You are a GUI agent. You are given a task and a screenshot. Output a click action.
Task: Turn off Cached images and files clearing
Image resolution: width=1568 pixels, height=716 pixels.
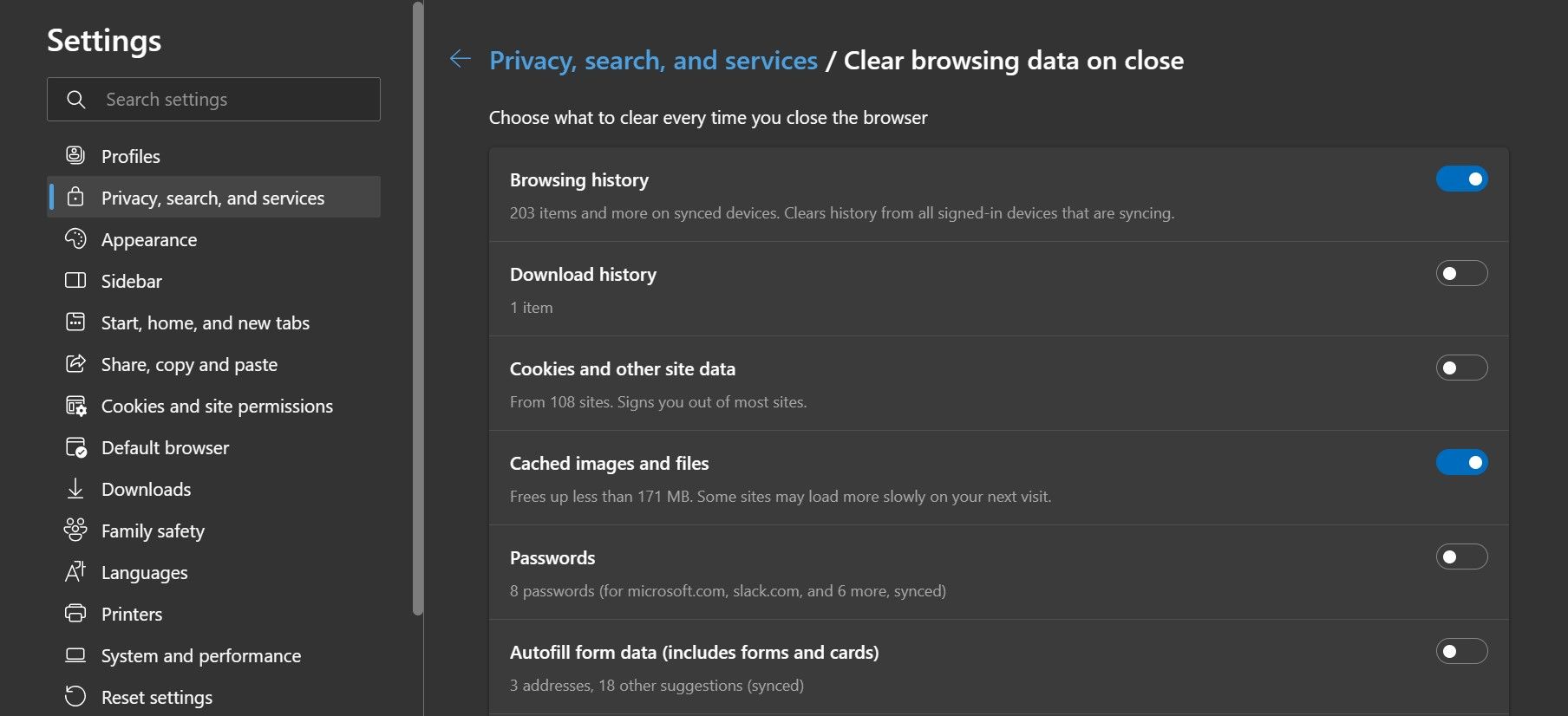coord(1462,462)
